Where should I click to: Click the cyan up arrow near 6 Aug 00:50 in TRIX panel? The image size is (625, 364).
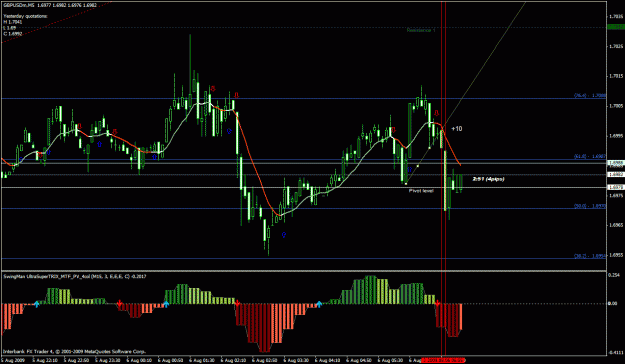click(x=166, y=304)
